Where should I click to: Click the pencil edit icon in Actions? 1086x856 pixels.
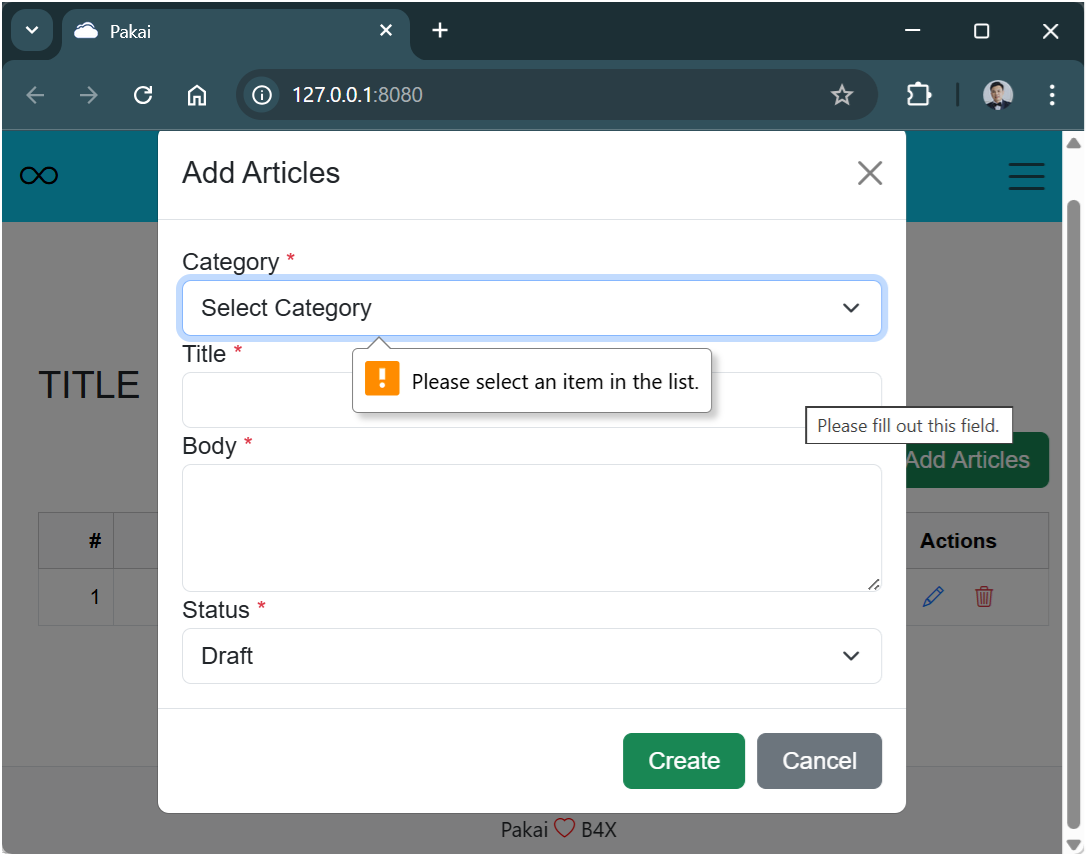tap(933, 597)
